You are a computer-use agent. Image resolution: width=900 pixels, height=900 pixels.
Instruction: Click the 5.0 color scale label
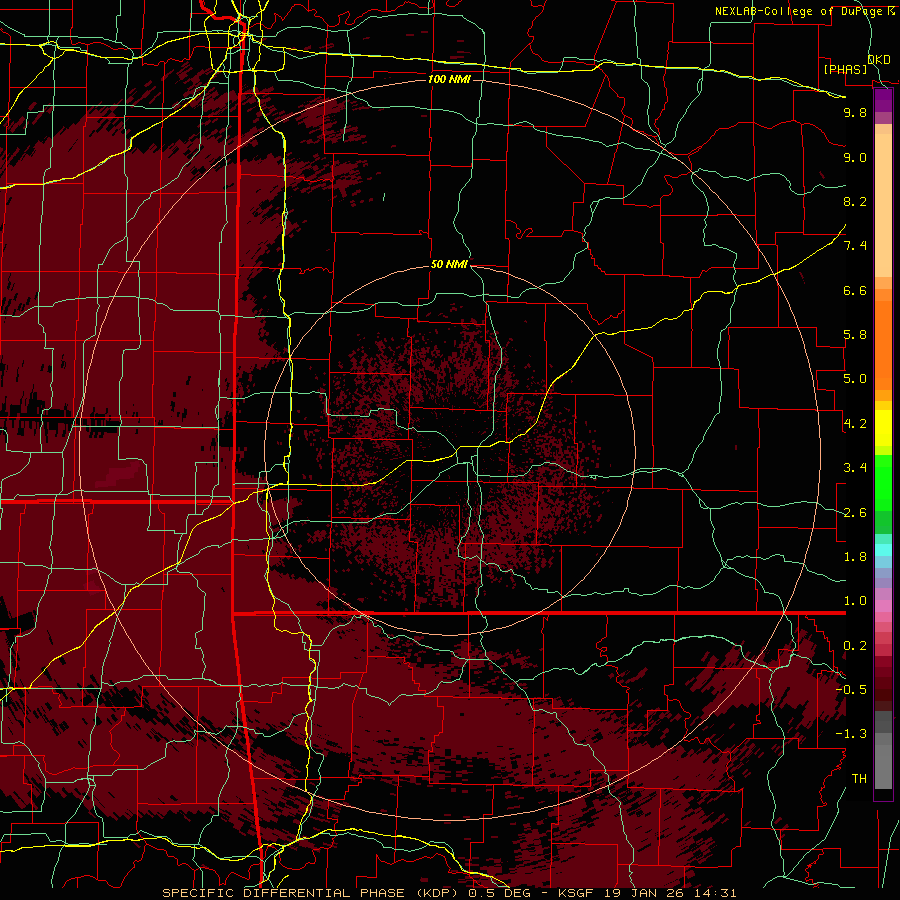(855, 379)
